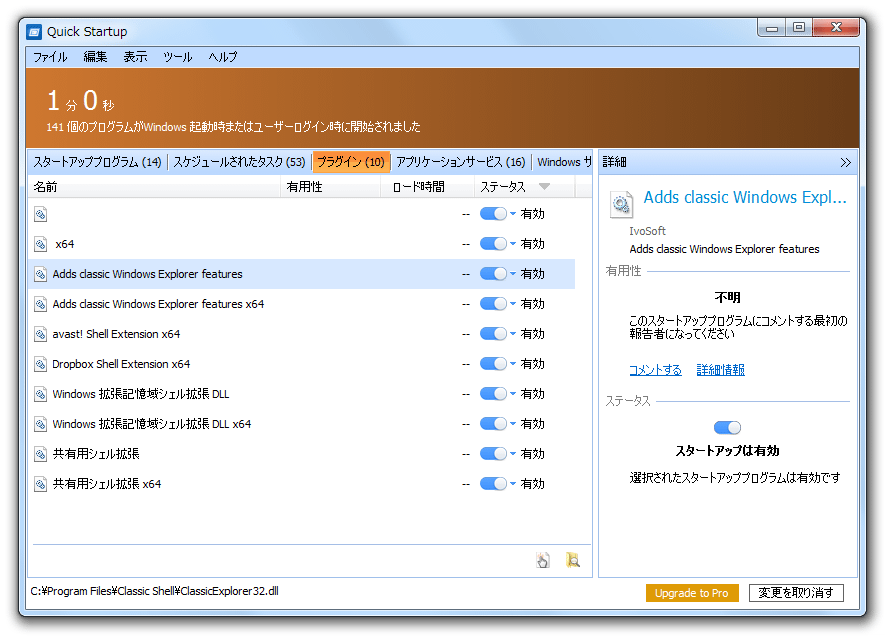Toggle the startup switch in the ステータス detail section
888x640 pixels.
click(x=727, y=428)
